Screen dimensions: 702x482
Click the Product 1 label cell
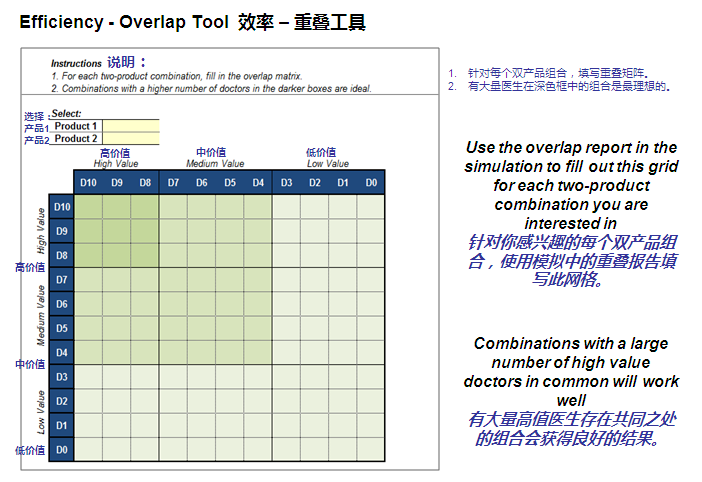76,126
